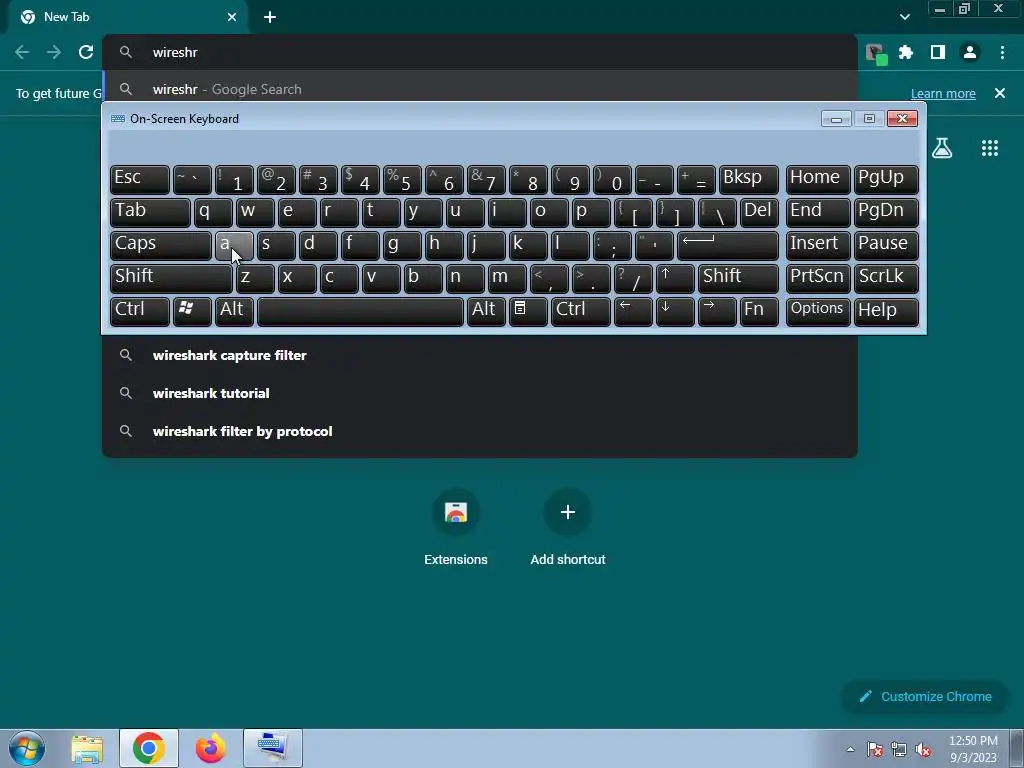The image size is (1024, 768).
Task: Open Firefox from the taskbar
Action: pyautogui.click(x=210, y=748)
